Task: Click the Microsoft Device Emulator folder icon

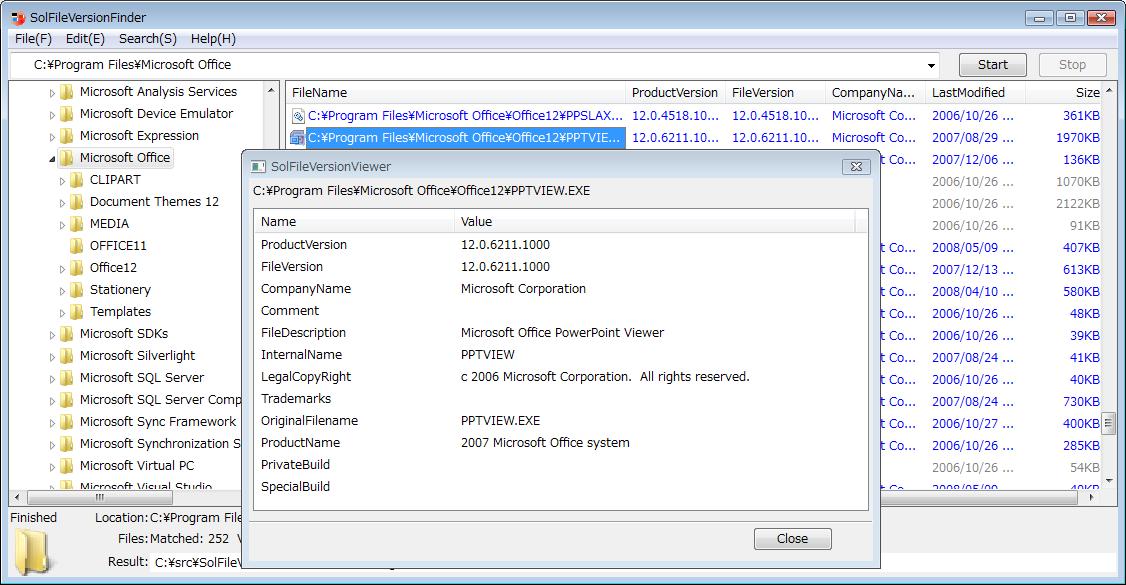Action: coord(67,114)
